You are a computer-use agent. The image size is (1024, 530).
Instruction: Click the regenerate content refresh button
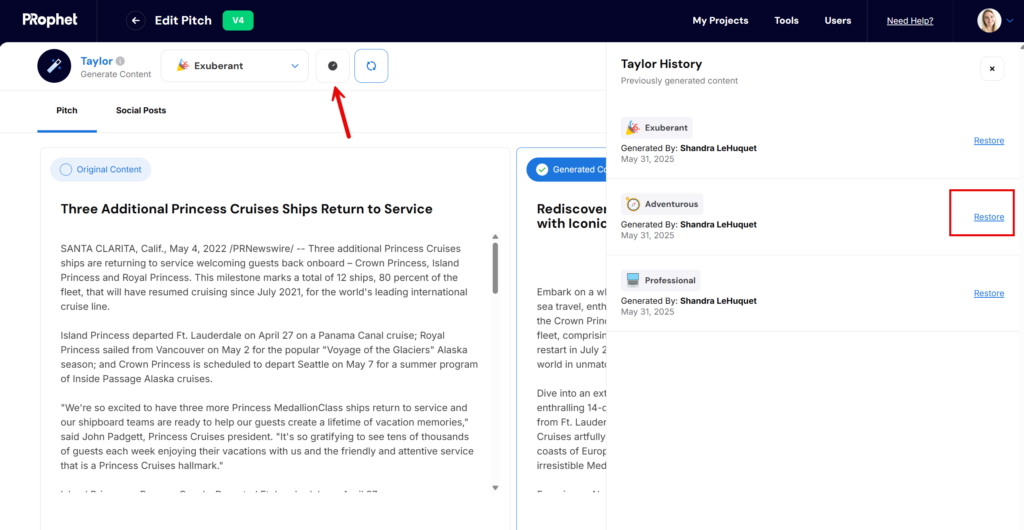click(372, 66)
